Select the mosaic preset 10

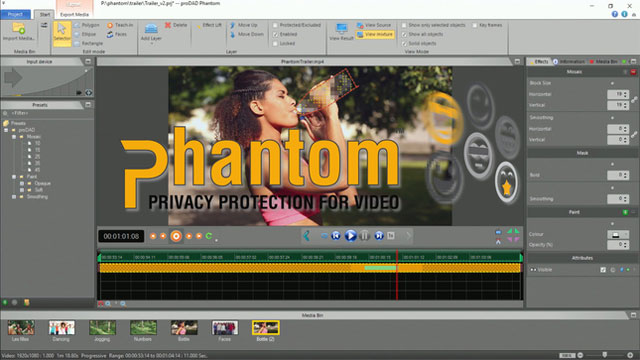pos(37,143)
